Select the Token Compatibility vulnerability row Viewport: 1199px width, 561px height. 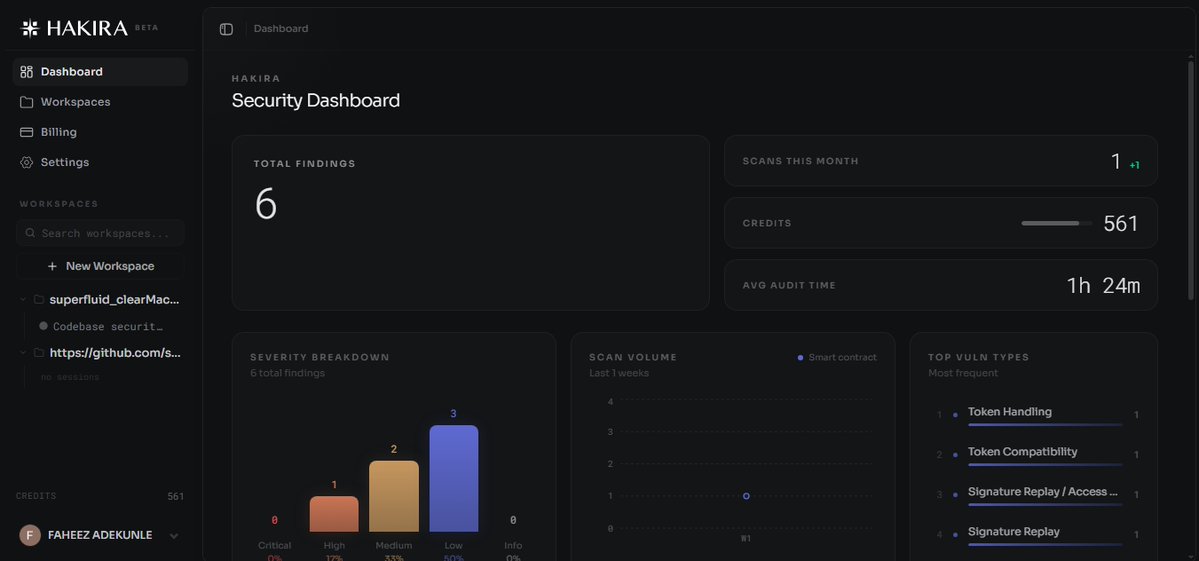(1038, 454)
